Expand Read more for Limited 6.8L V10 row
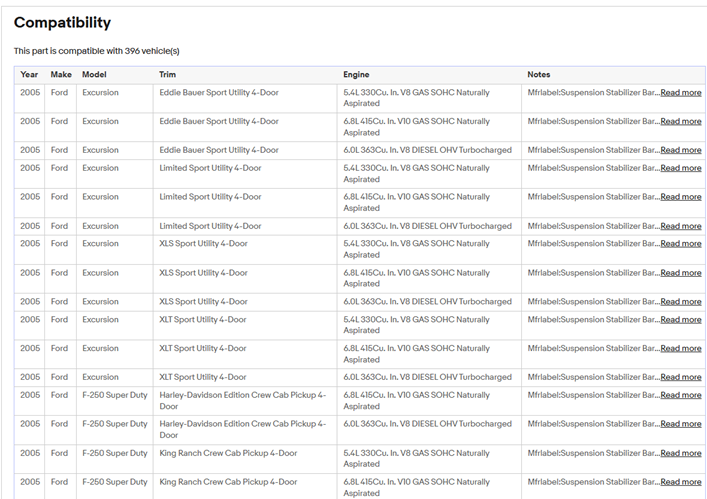The image size is (707, 499). click(x=680, y=198)
